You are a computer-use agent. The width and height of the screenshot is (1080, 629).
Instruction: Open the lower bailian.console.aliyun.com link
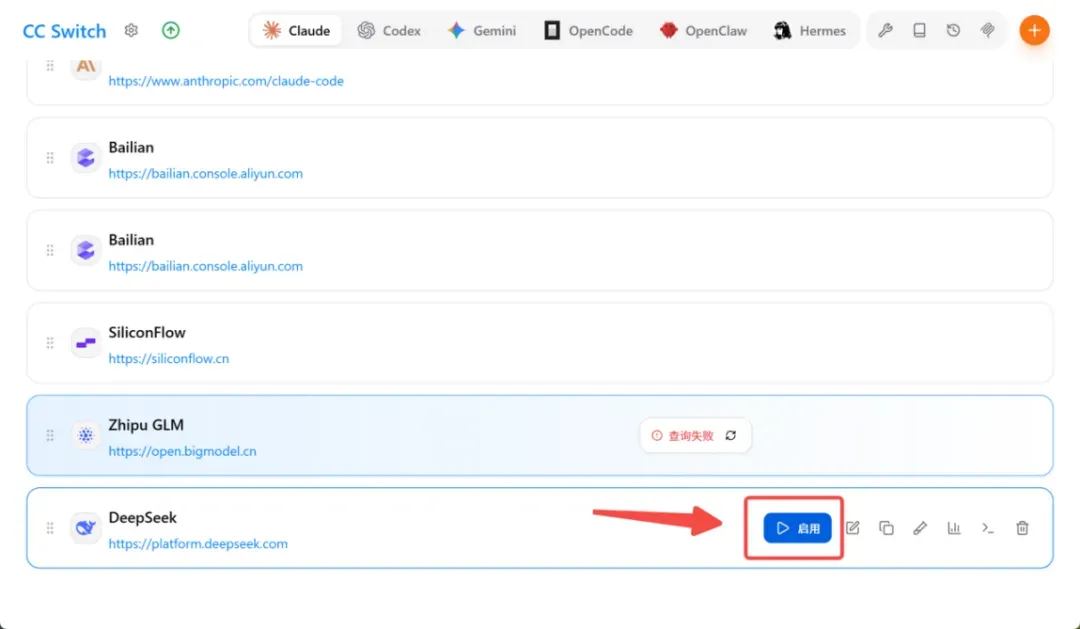[x=205, y=266]
